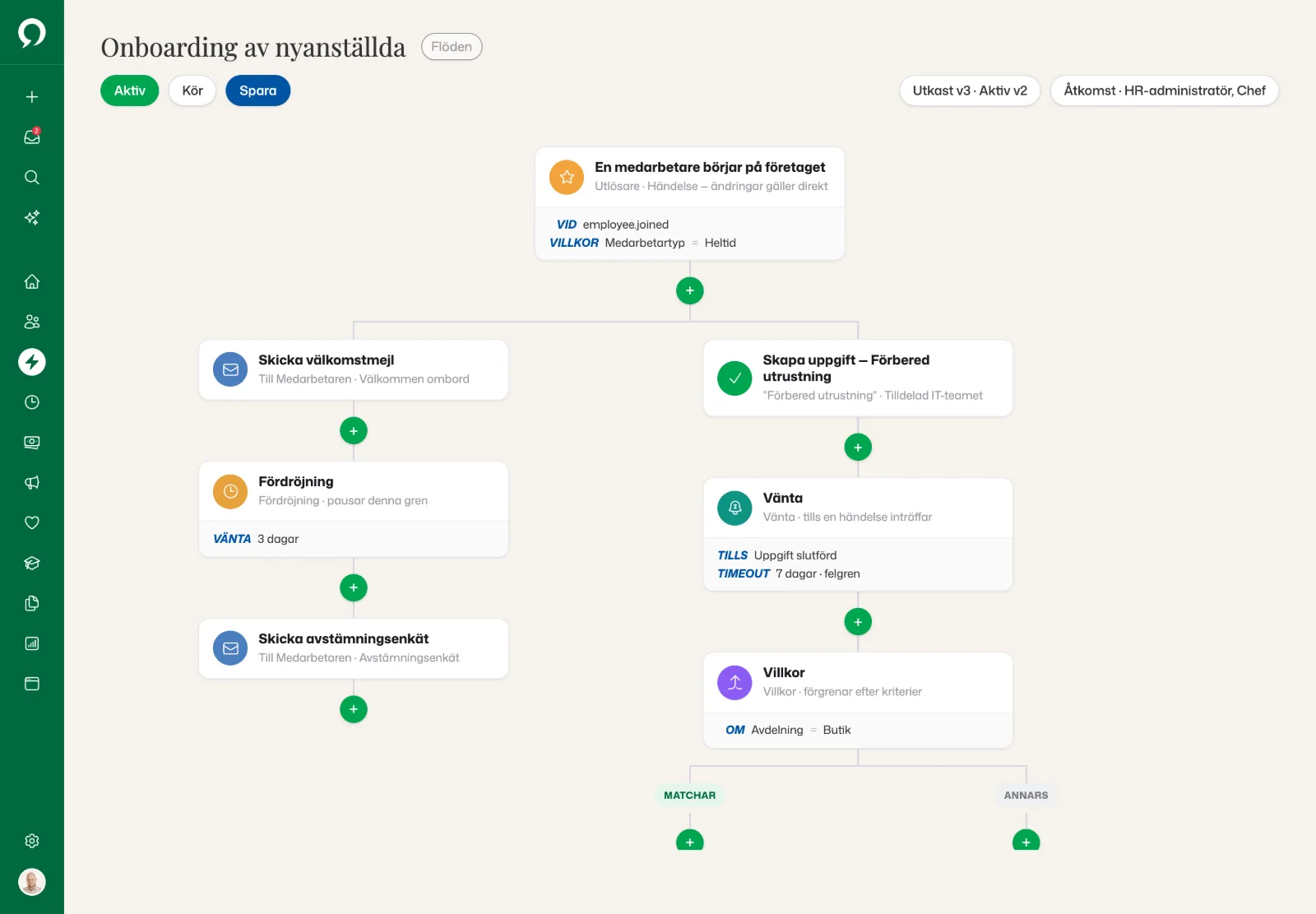Screen dimensions: 1316x914
Task: Open the payroll money icon in sidebar
Action: click(32, 443)
